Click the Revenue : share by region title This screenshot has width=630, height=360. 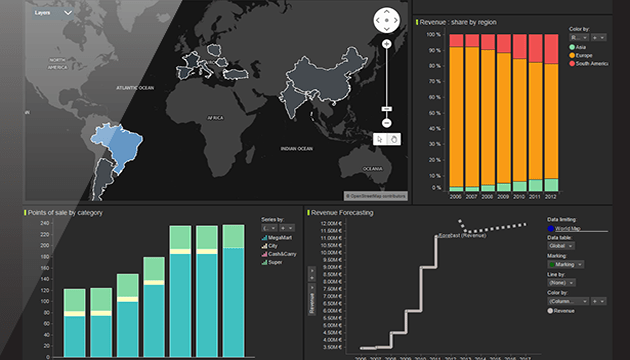pyautogui.click(x=458, y=22)
